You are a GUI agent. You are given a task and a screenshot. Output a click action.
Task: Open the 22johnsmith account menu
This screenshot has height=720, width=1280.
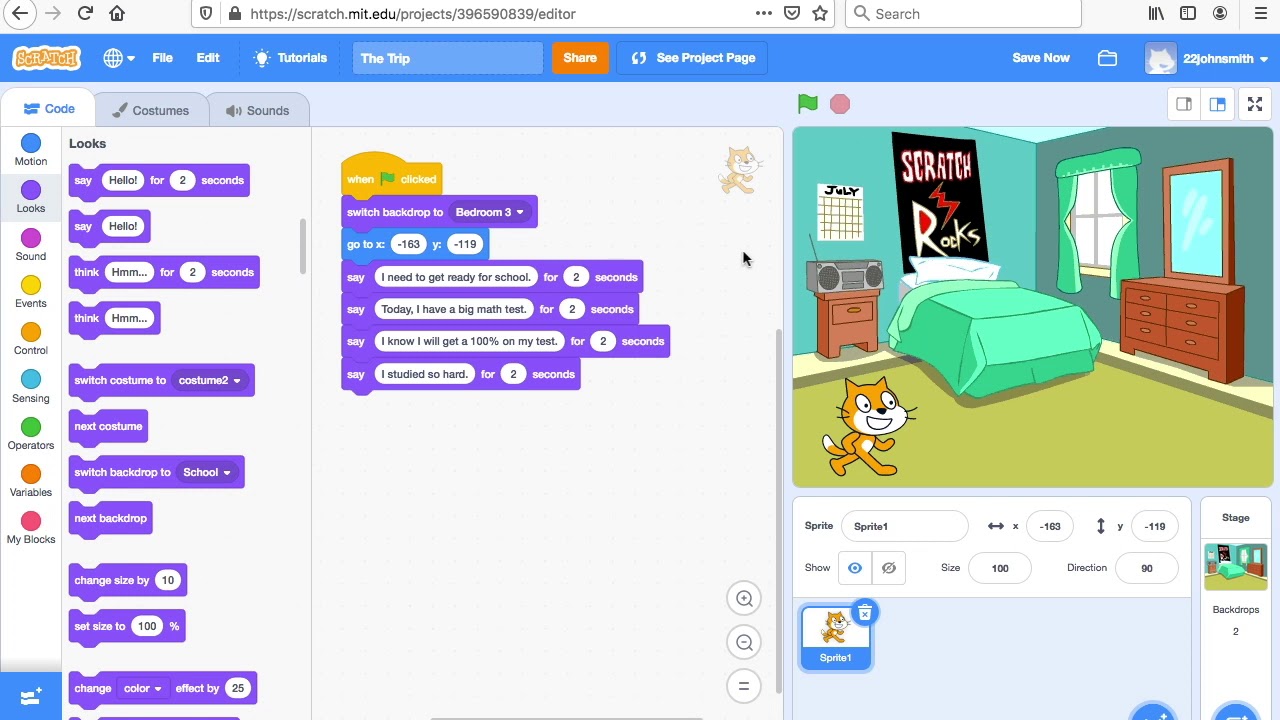click(x=1207, y=58)
